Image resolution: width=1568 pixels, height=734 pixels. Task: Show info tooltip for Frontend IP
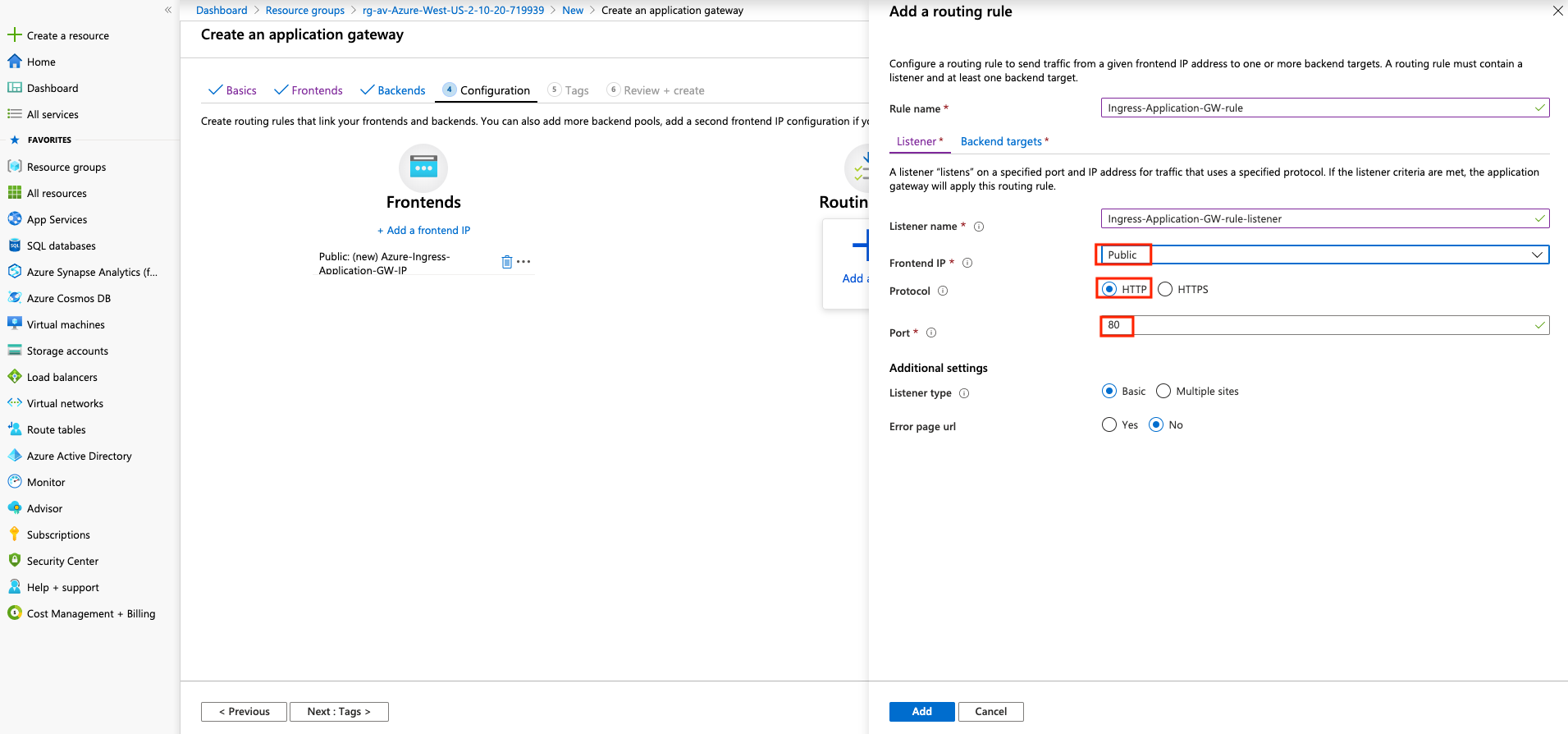[967, 263]
